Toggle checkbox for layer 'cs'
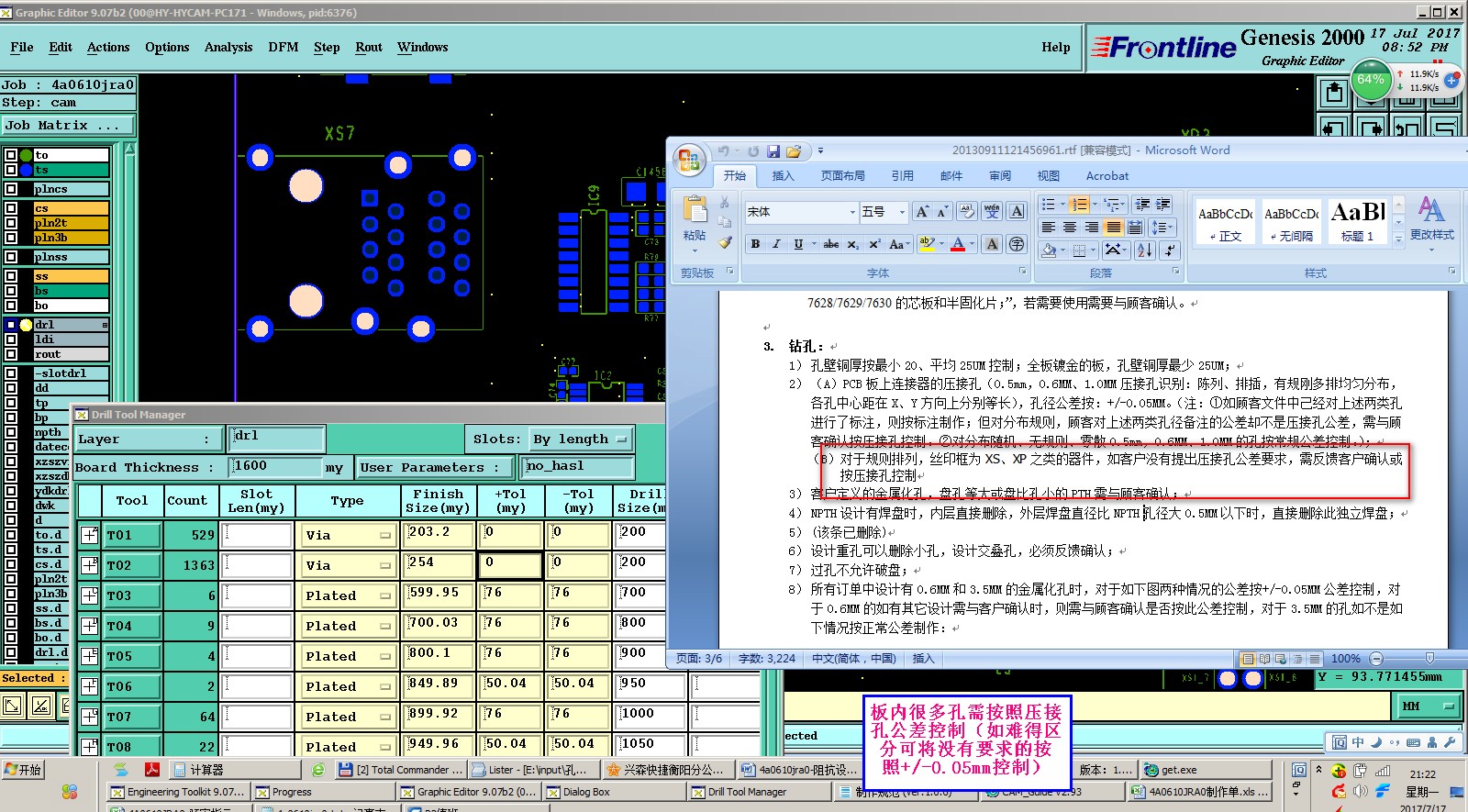 click(11, 208)
